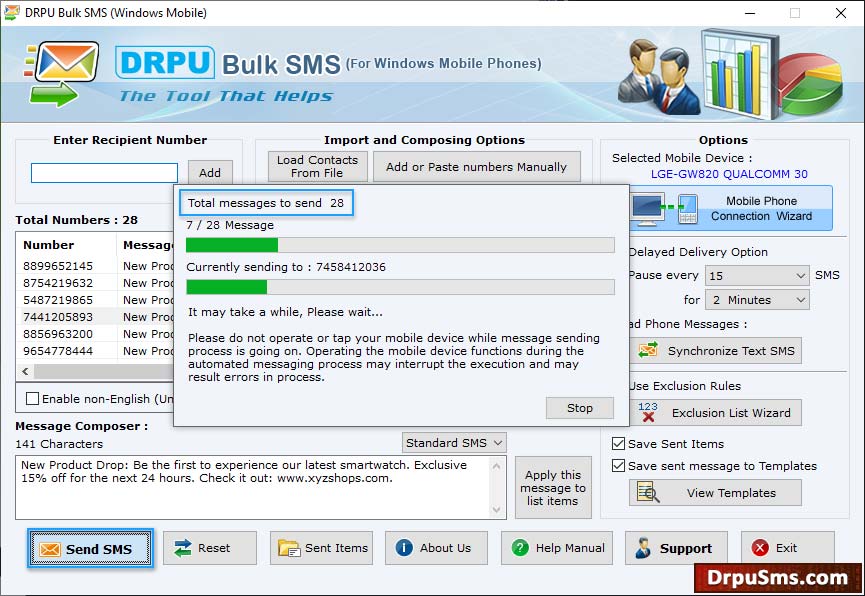Click the DrpuSms.com link badge

778,578
